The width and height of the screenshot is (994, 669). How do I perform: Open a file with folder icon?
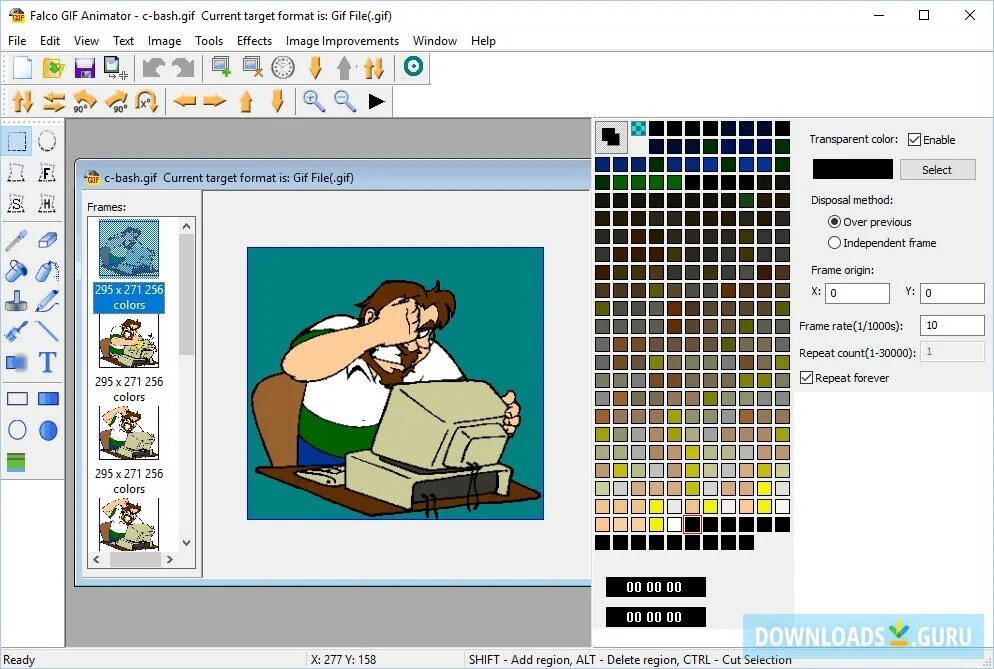tap(53, 67)
